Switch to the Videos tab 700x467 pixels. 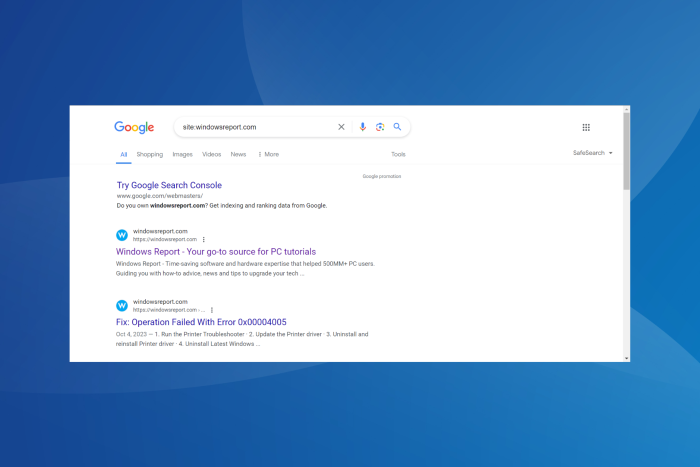pos(212,154)
